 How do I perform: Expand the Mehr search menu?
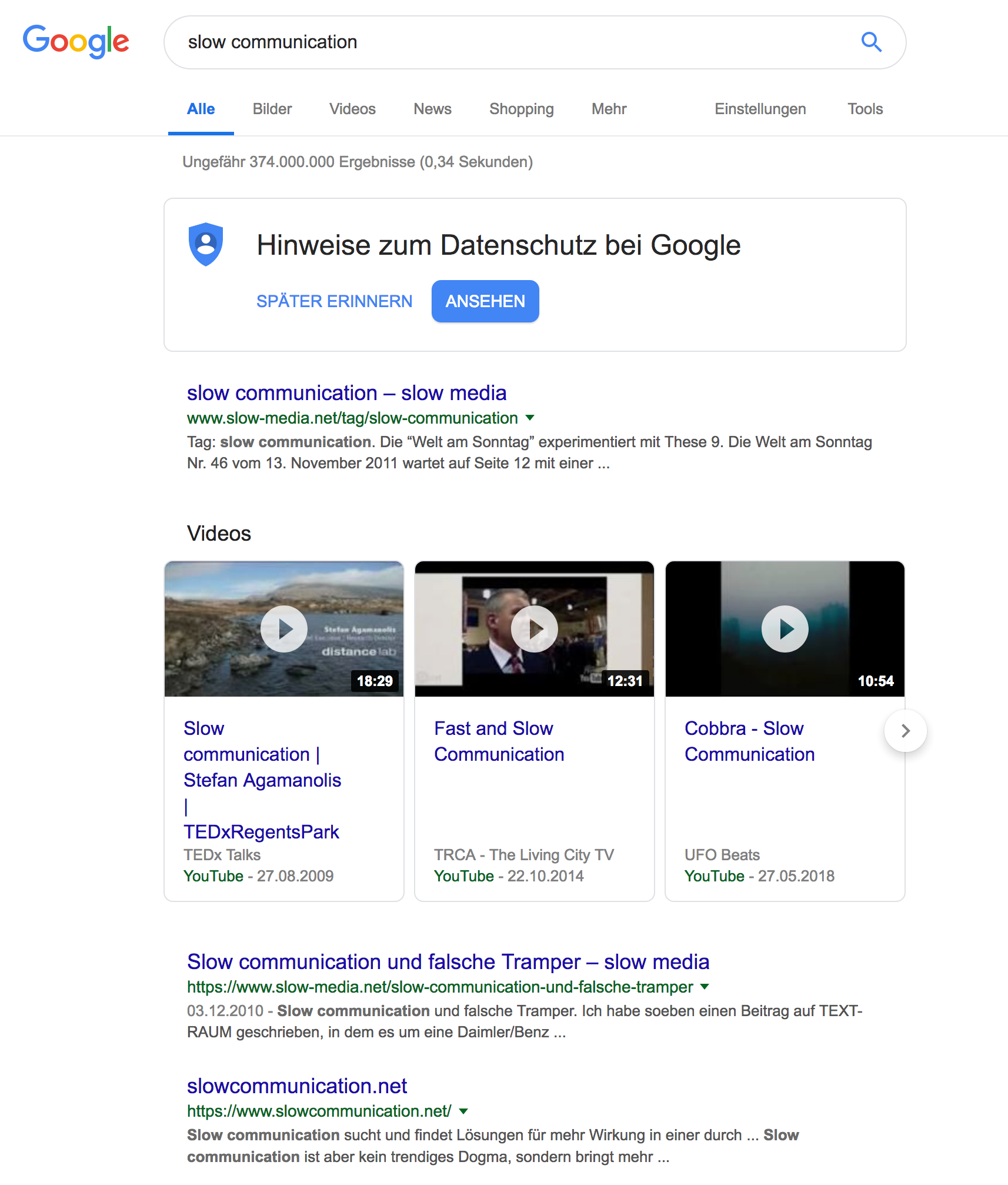tap(609, 109)
